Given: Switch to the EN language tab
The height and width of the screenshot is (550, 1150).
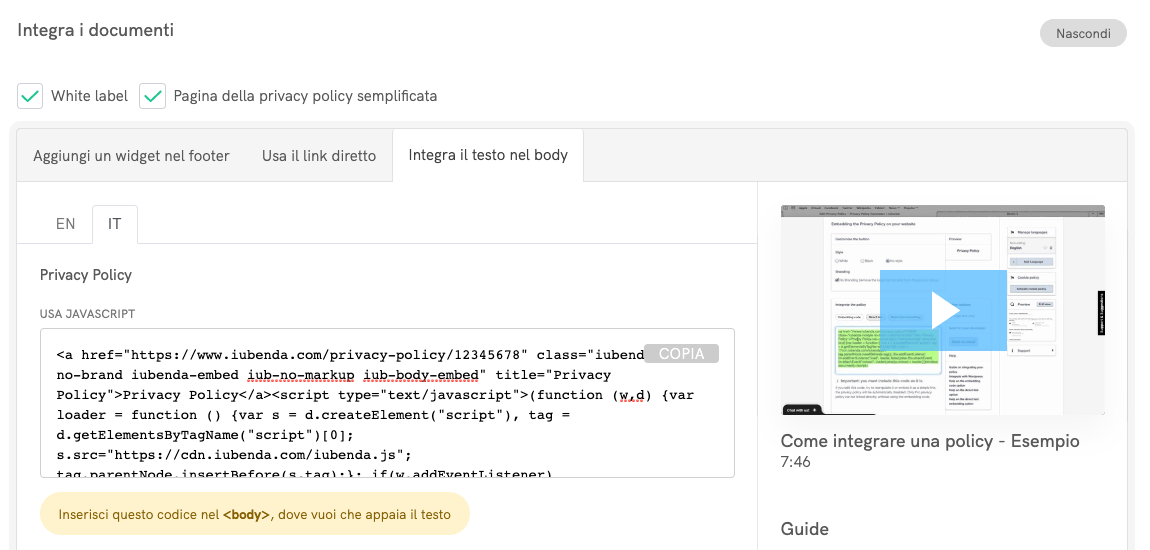Looking at the screenshot, I should 65,224.
